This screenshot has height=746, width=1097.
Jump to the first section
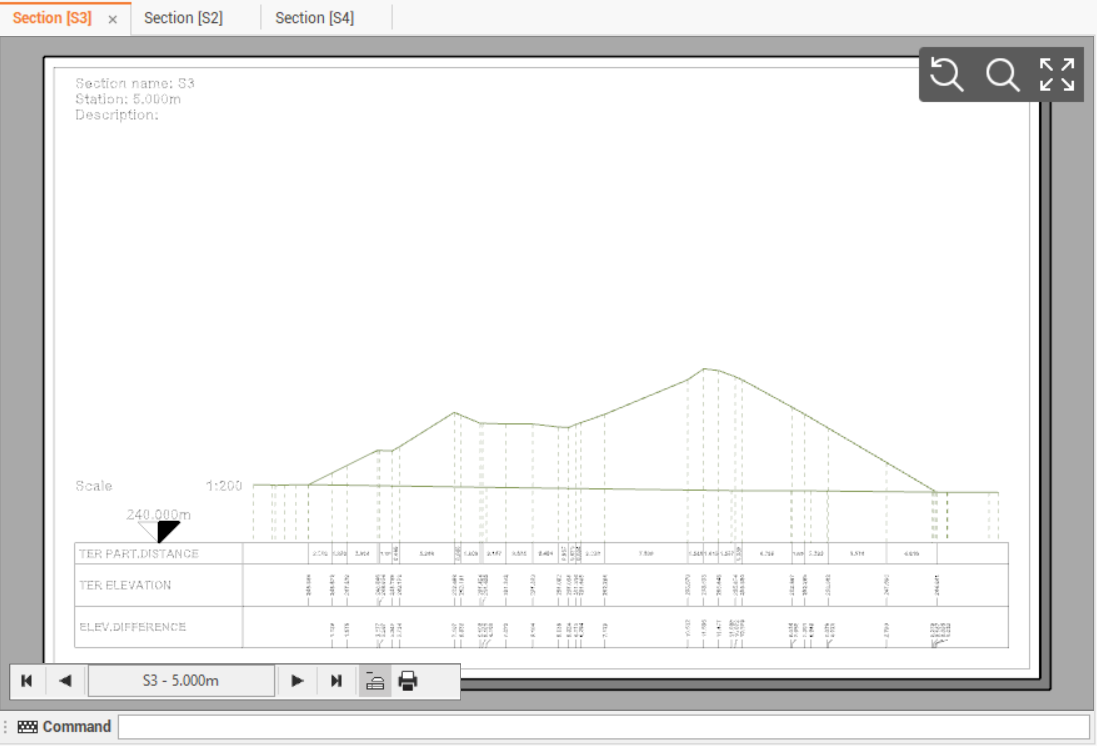27,681
